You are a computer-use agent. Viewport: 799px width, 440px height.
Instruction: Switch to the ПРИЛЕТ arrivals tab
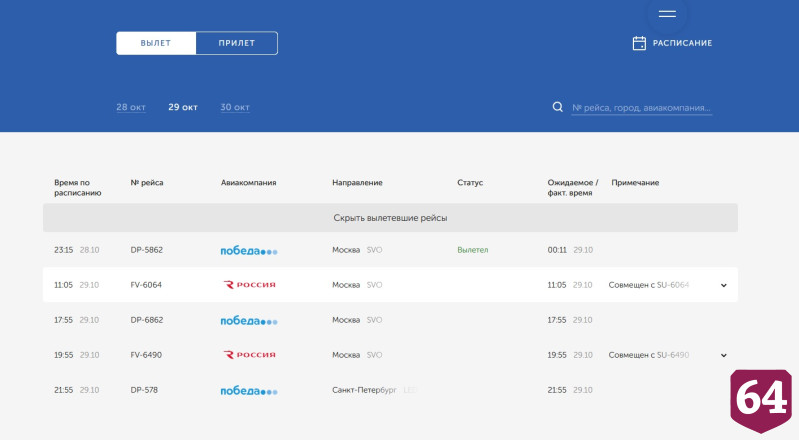click(x=237, y=43)
